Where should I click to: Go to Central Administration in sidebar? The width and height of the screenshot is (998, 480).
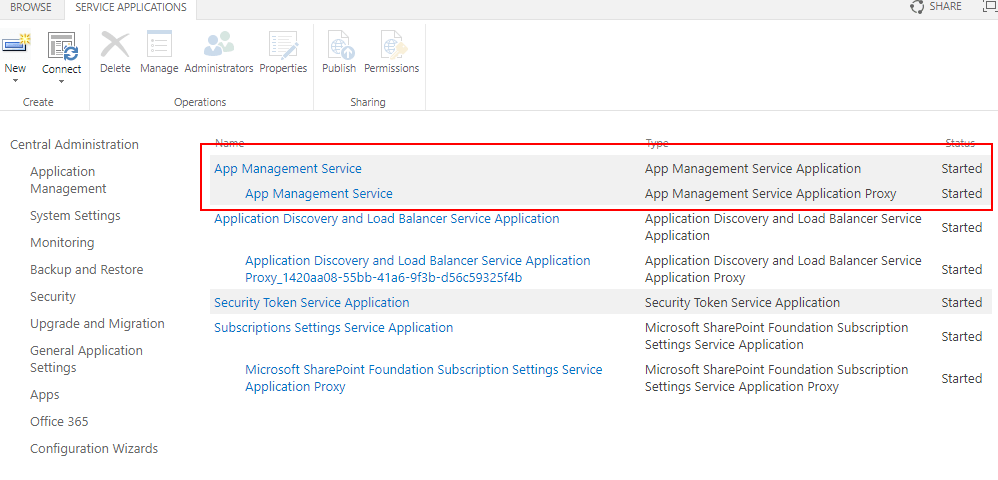click(74, 144)
